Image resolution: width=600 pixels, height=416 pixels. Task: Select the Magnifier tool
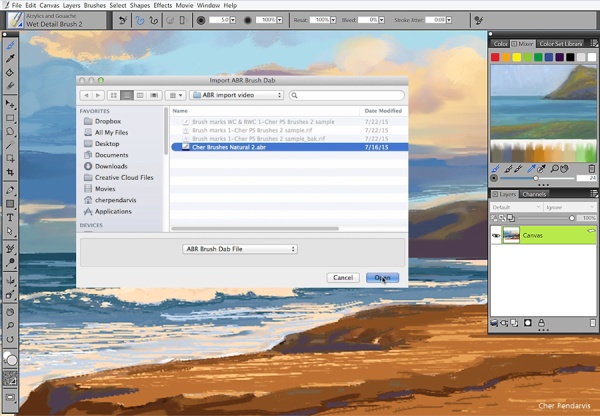[x=10, y=326]
